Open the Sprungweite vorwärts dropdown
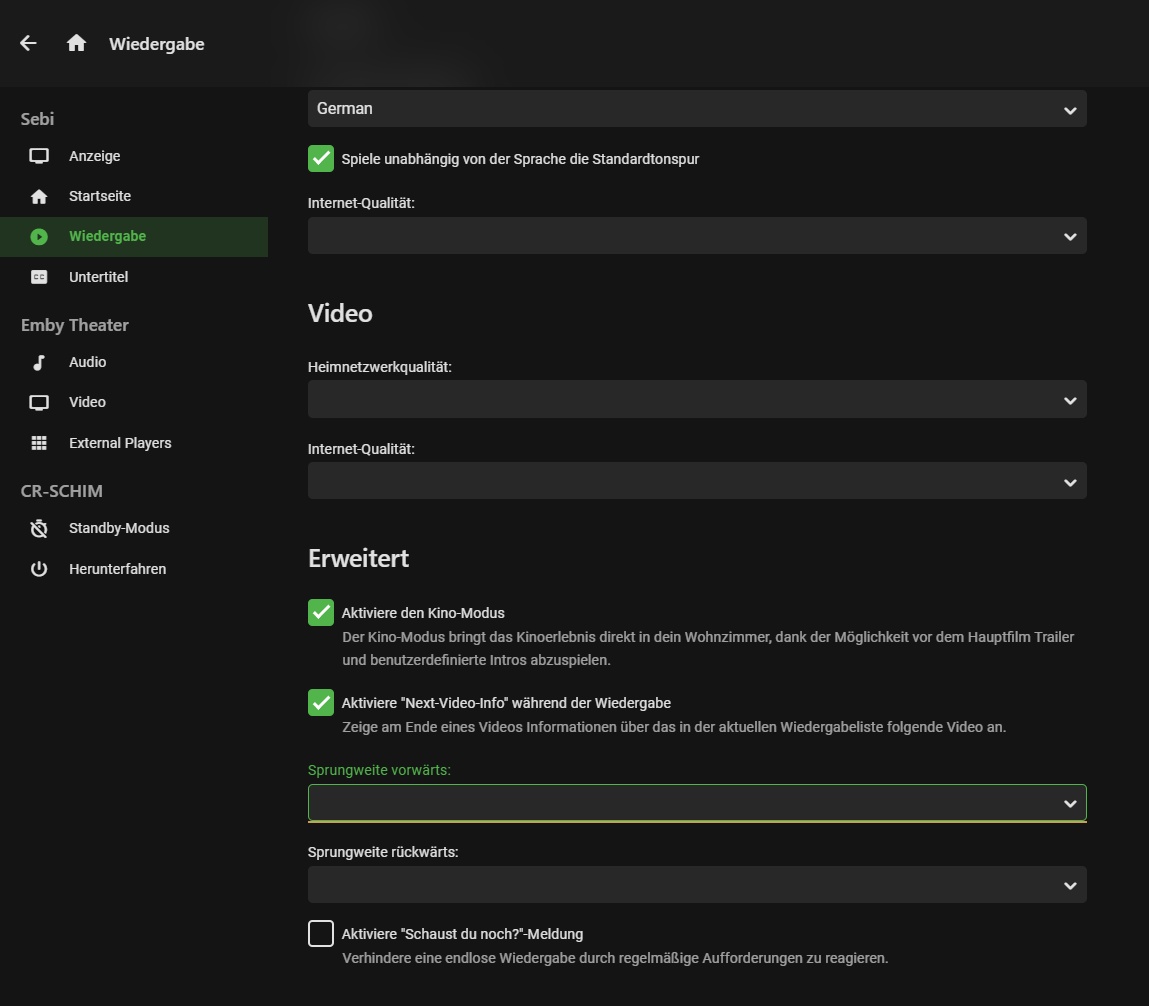Image resolution: width=1149 pixels, height=1006 pixels. point(696,803)
